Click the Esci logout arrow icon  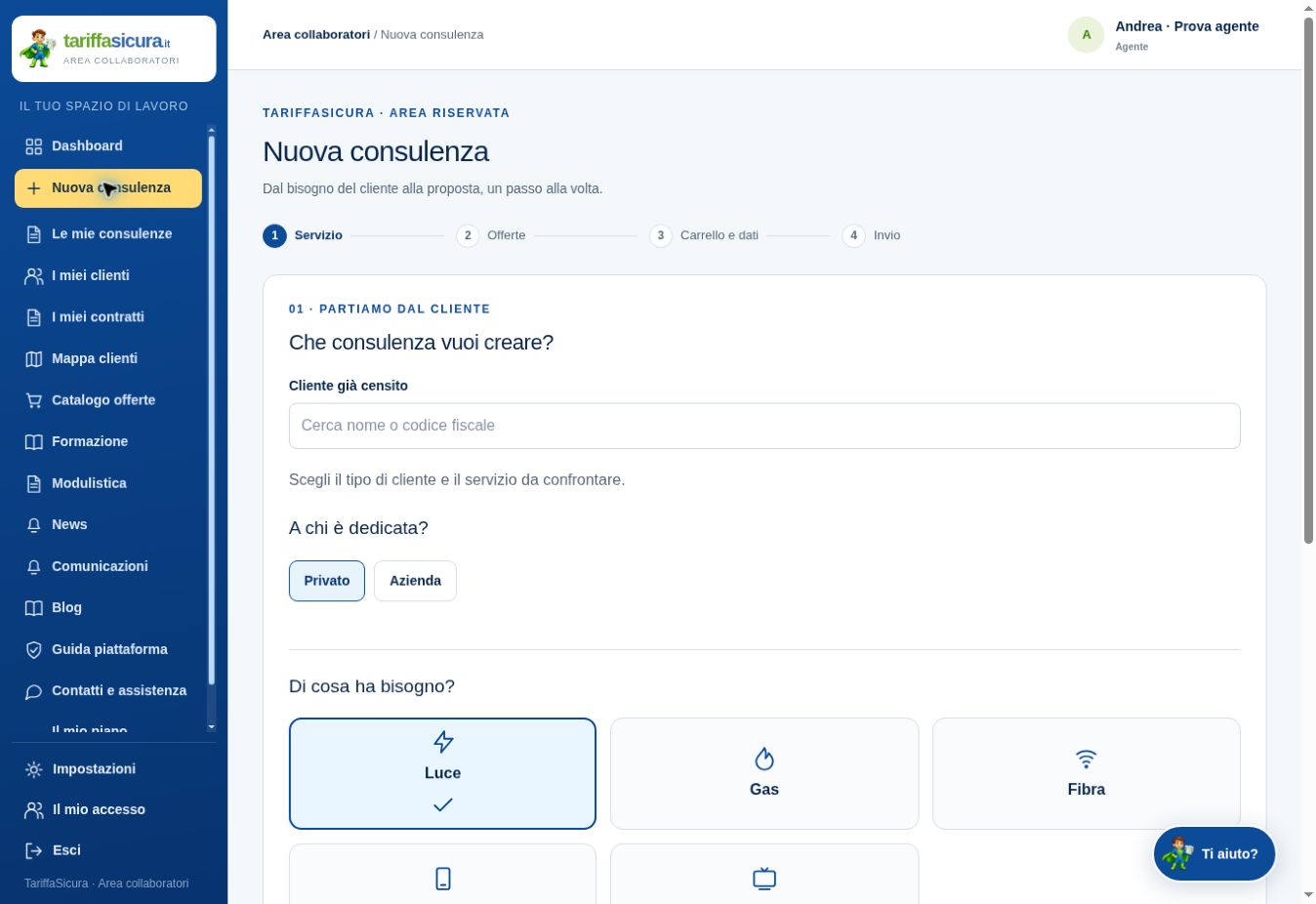click(34, 850)
